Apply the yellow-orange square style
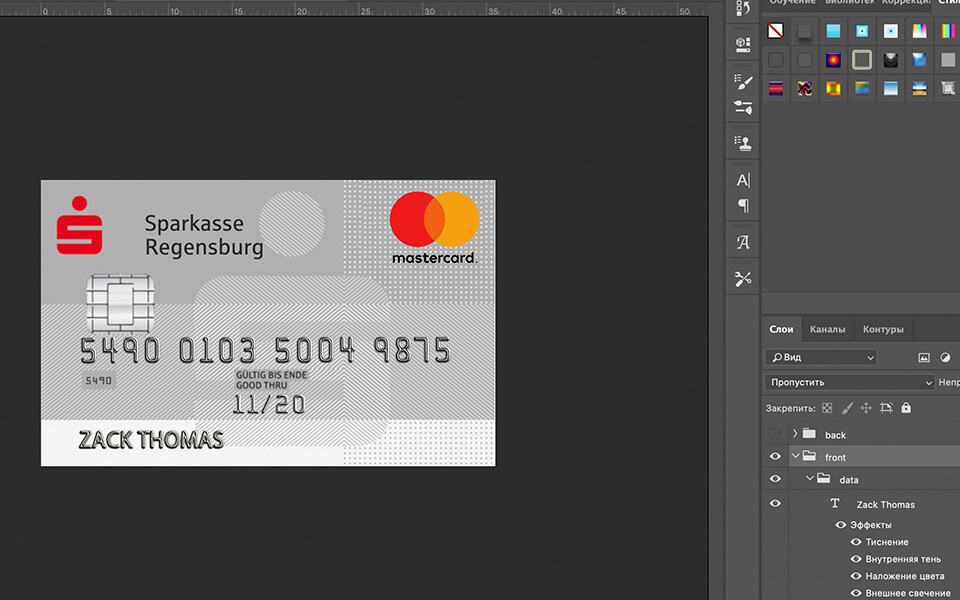The image size is (960, 600). (x=833, y=88)
